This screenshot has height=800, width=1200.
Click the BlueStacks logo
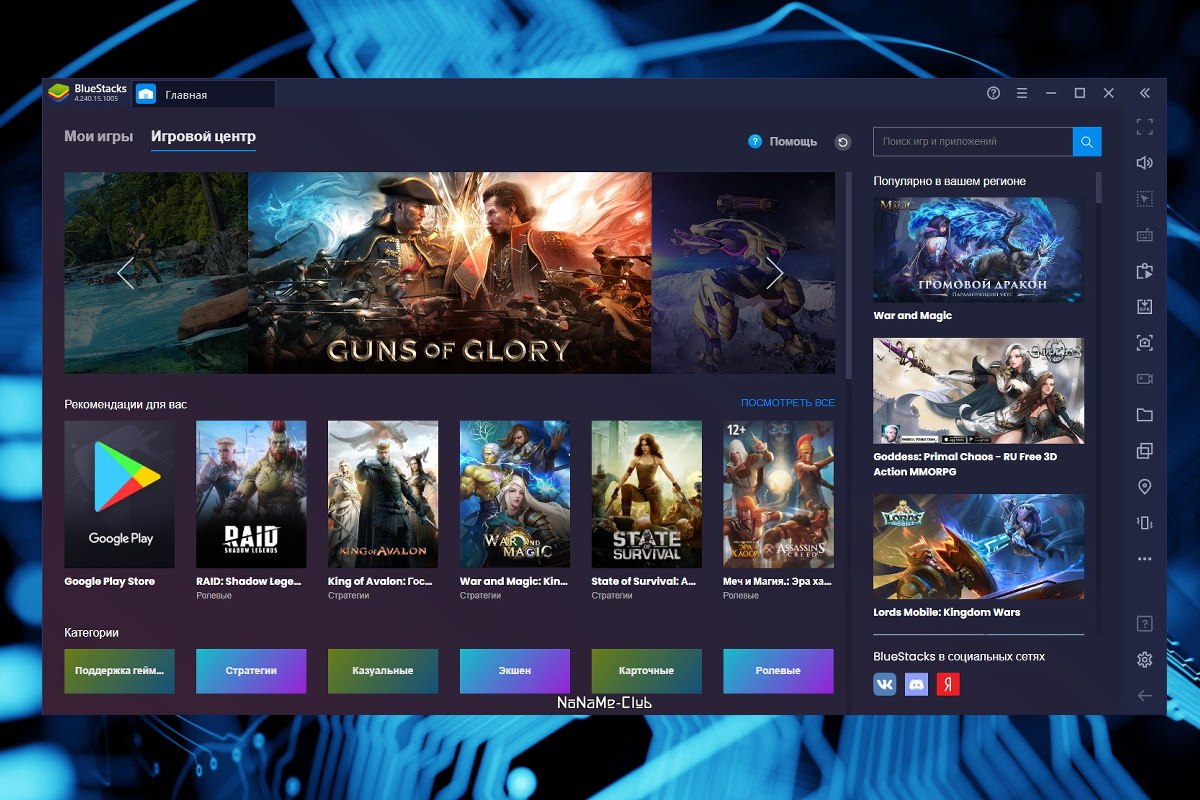[x=59, y=93]
